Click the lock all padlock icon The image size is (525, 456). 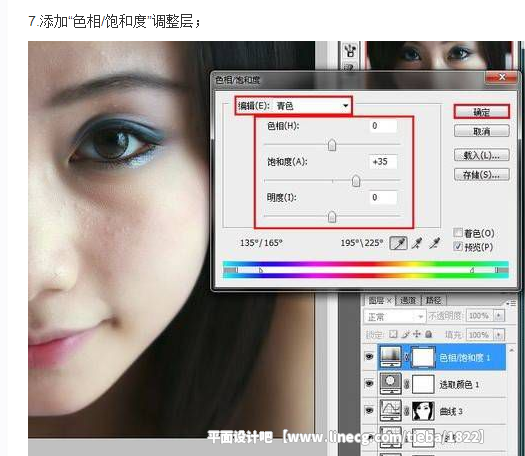[429, 334]
